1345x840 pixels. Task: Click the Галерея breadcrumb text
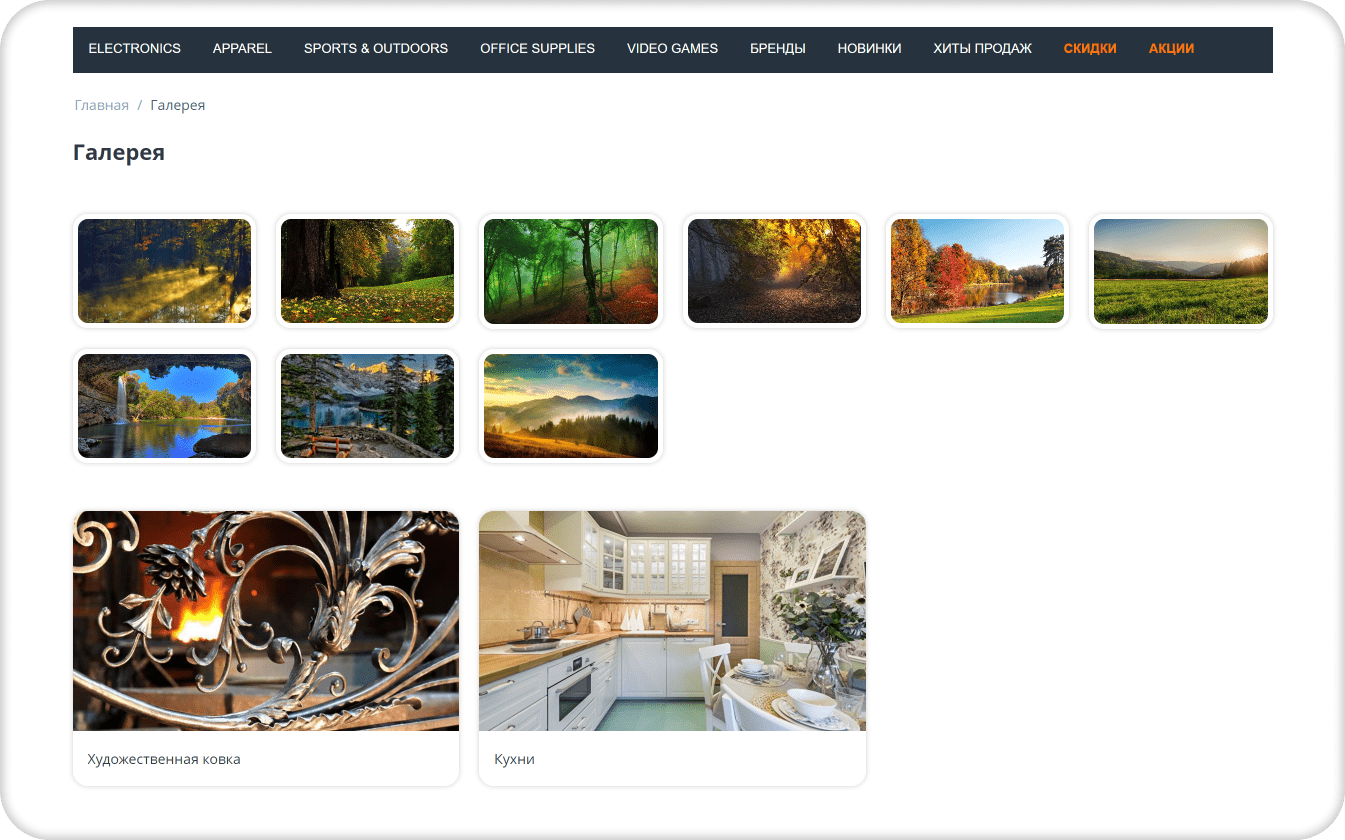click(178, 105)
